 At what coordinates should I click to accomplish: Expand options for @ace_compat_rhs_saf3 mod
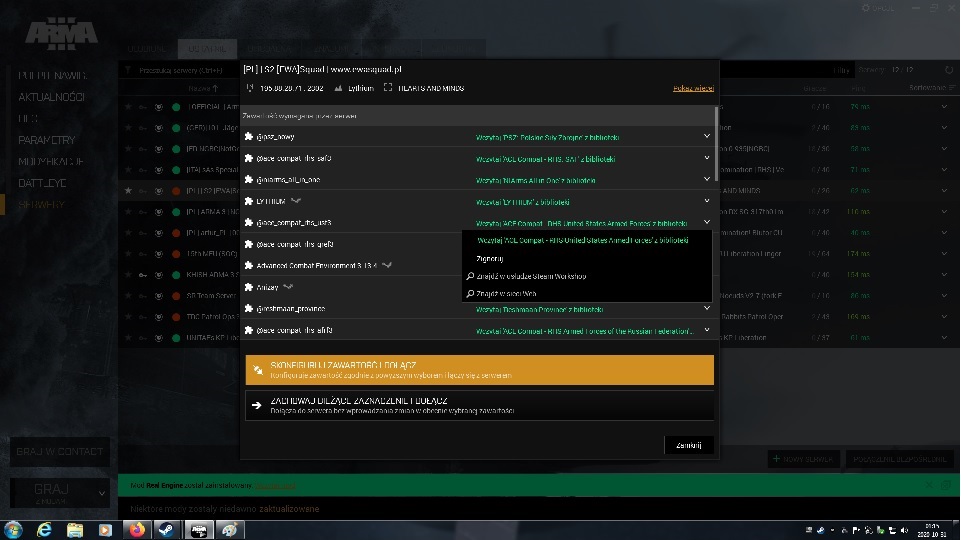[707, 158]
